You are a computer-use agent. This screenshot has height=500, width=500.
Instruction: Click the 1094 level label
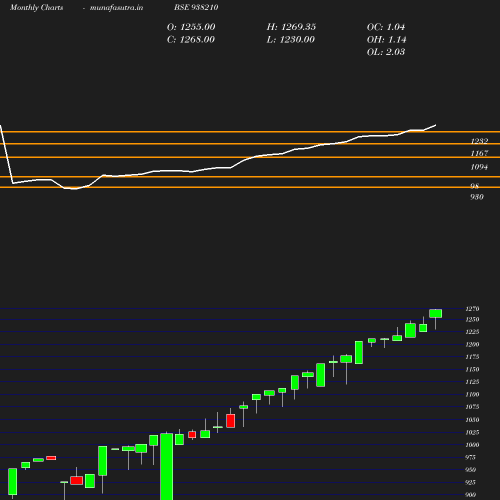[x=479, y=167]
